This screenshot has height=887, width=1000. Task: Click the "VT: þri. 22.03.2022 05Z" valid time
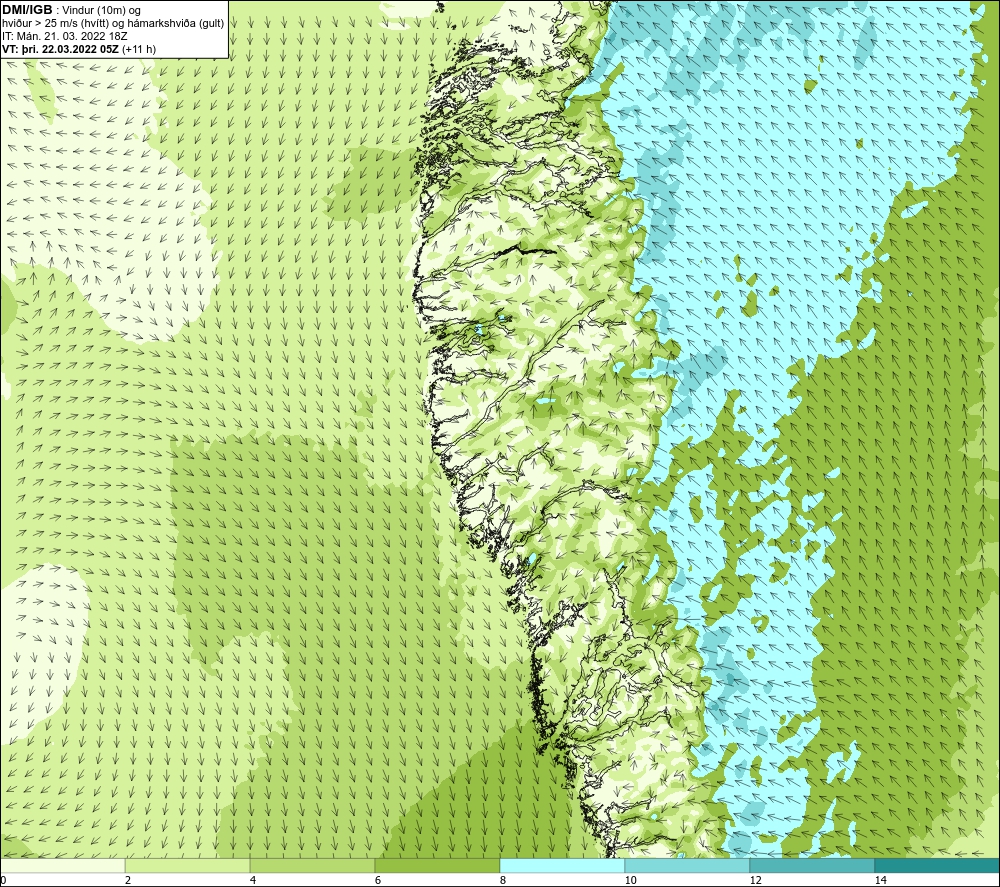click(x=60, y=48)
